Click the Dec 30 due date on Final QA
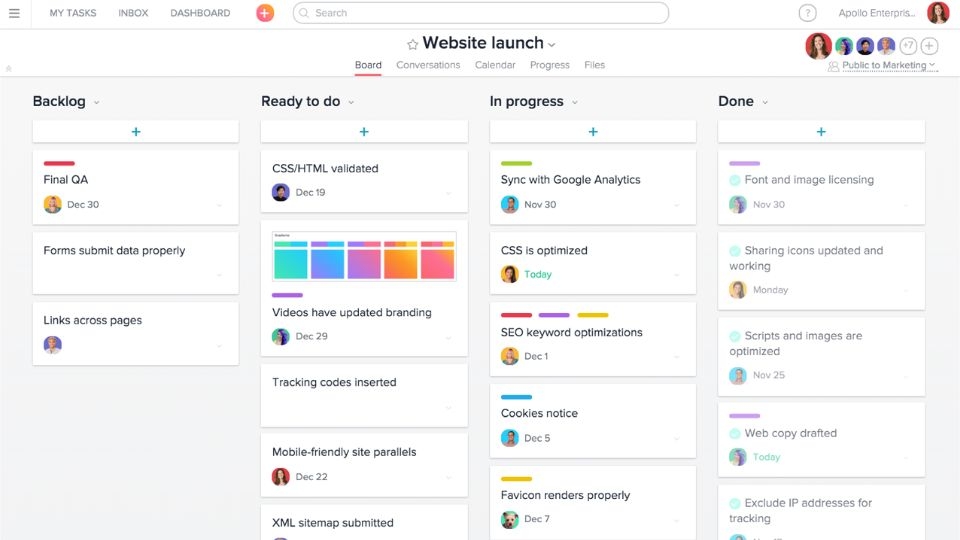The height and width of the screenshot is (540, 960). pos(83,204)
